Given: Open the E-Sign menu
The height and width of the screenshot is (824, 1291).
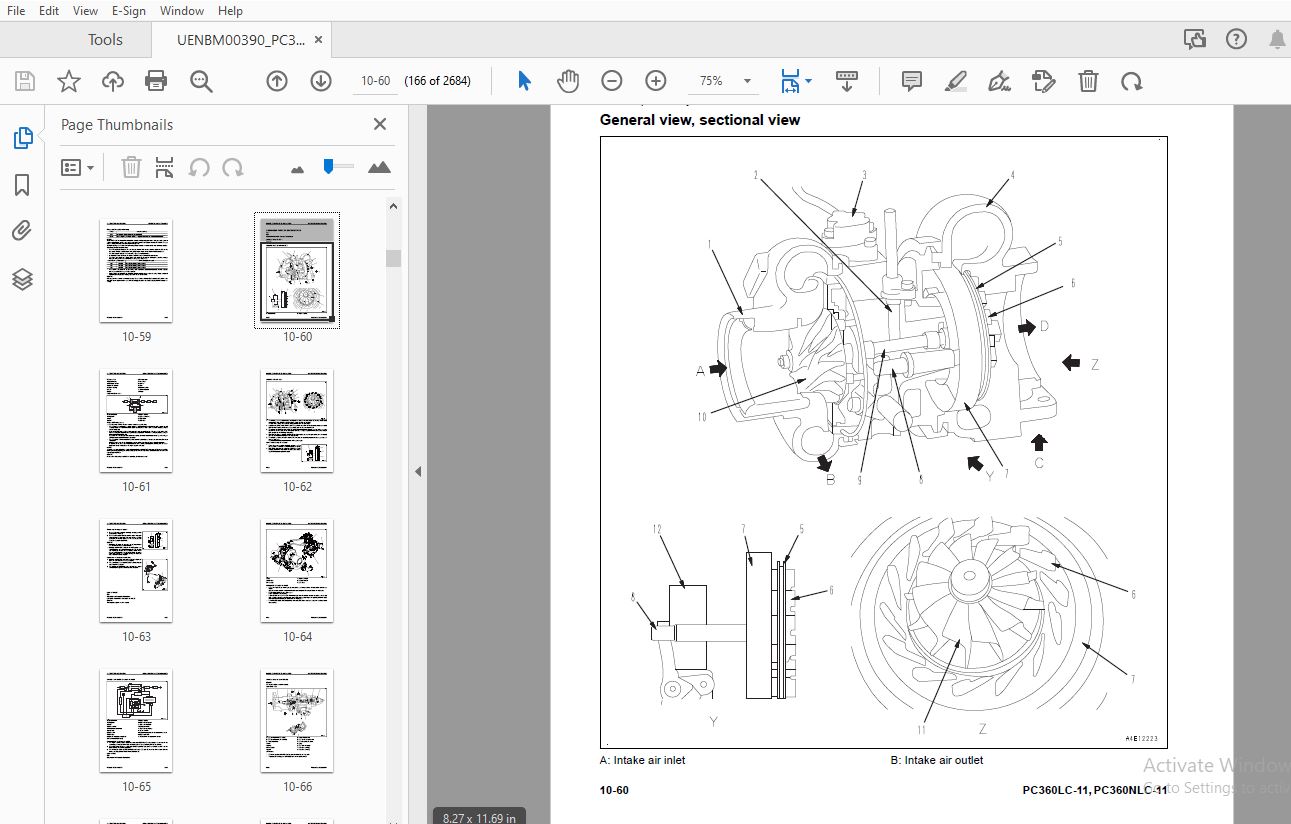Looking at the screenshot, I should (x=128, y=10).
